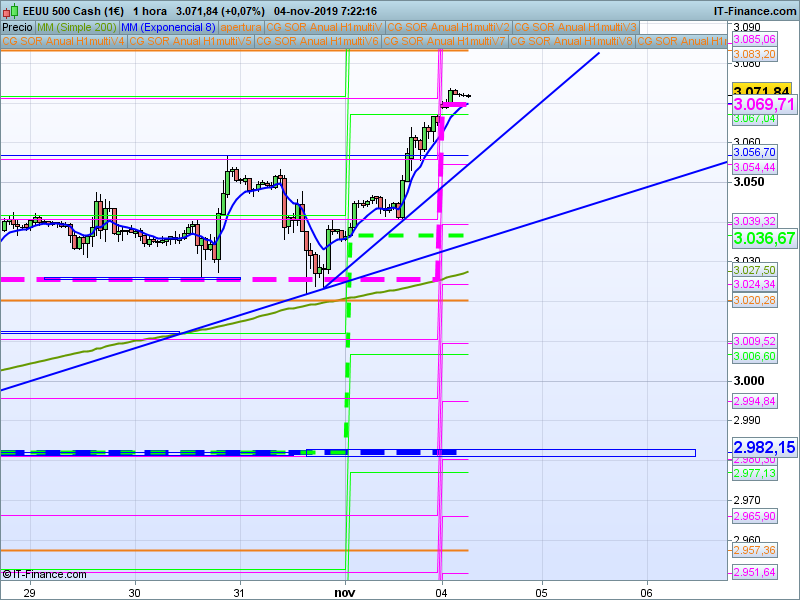This screenshot has height=600, width=800.
Task: Select the MM (Simple 200) indicator label
Action: coord(75,27)
